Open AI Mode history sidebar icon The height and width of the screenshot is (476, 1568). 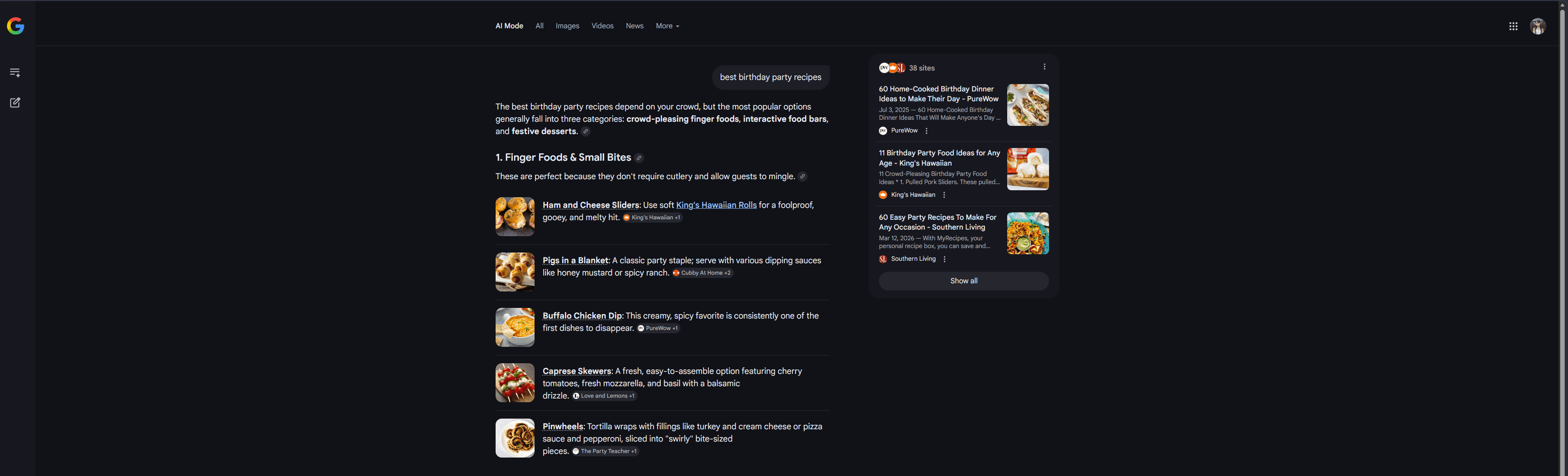[15, 73]
